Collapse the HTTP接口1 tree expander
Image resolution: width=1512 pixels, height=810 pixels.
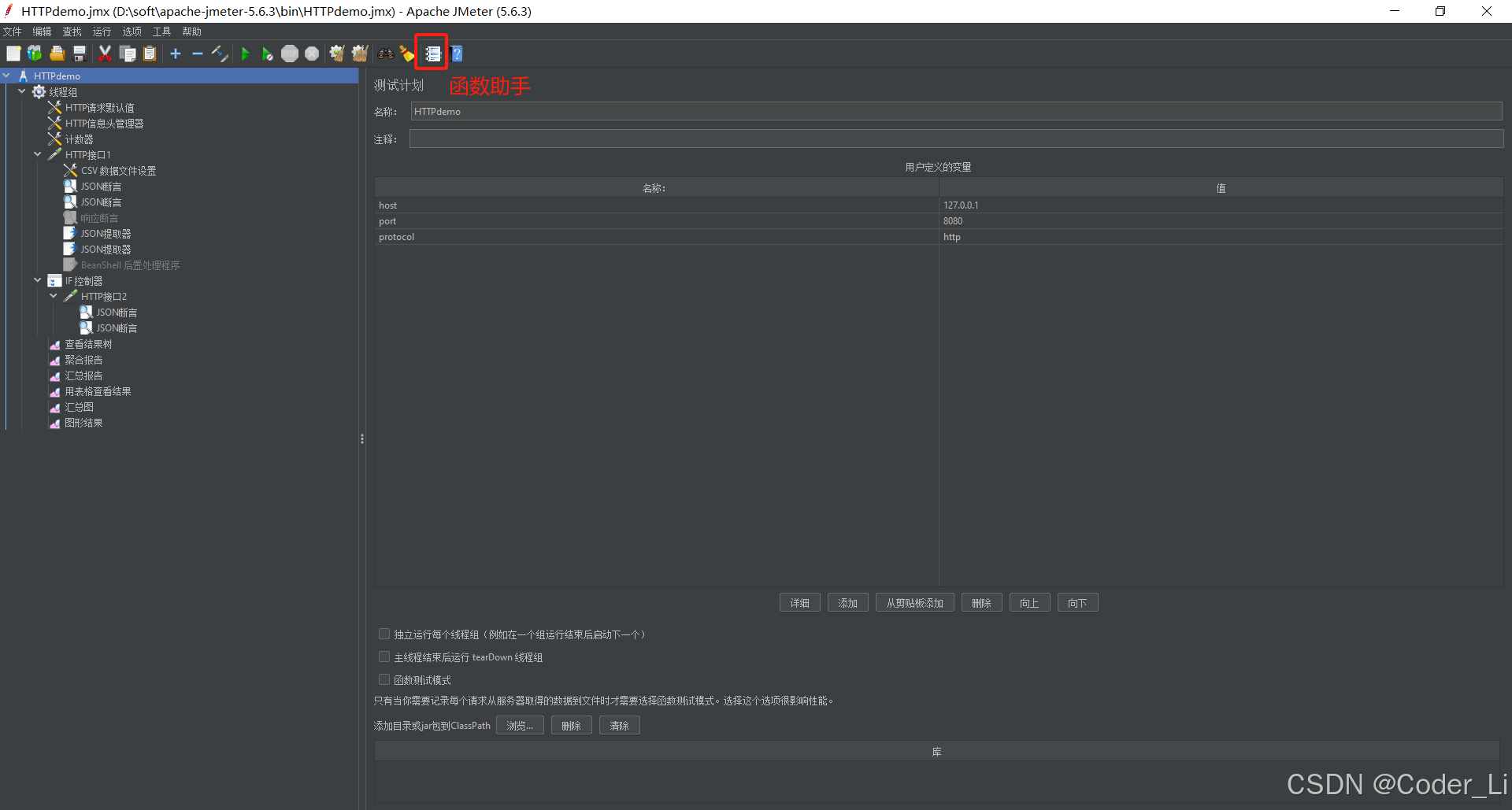[x=38, y=155]
